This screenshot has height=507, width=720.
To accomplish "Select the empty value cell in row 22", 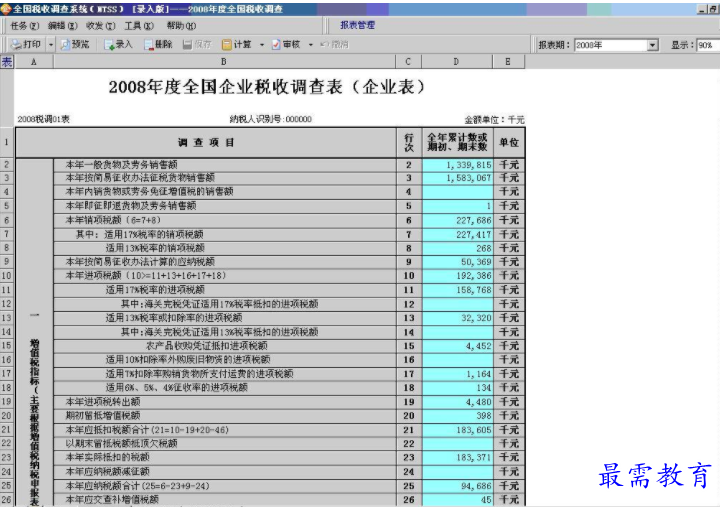I will 457,444.
